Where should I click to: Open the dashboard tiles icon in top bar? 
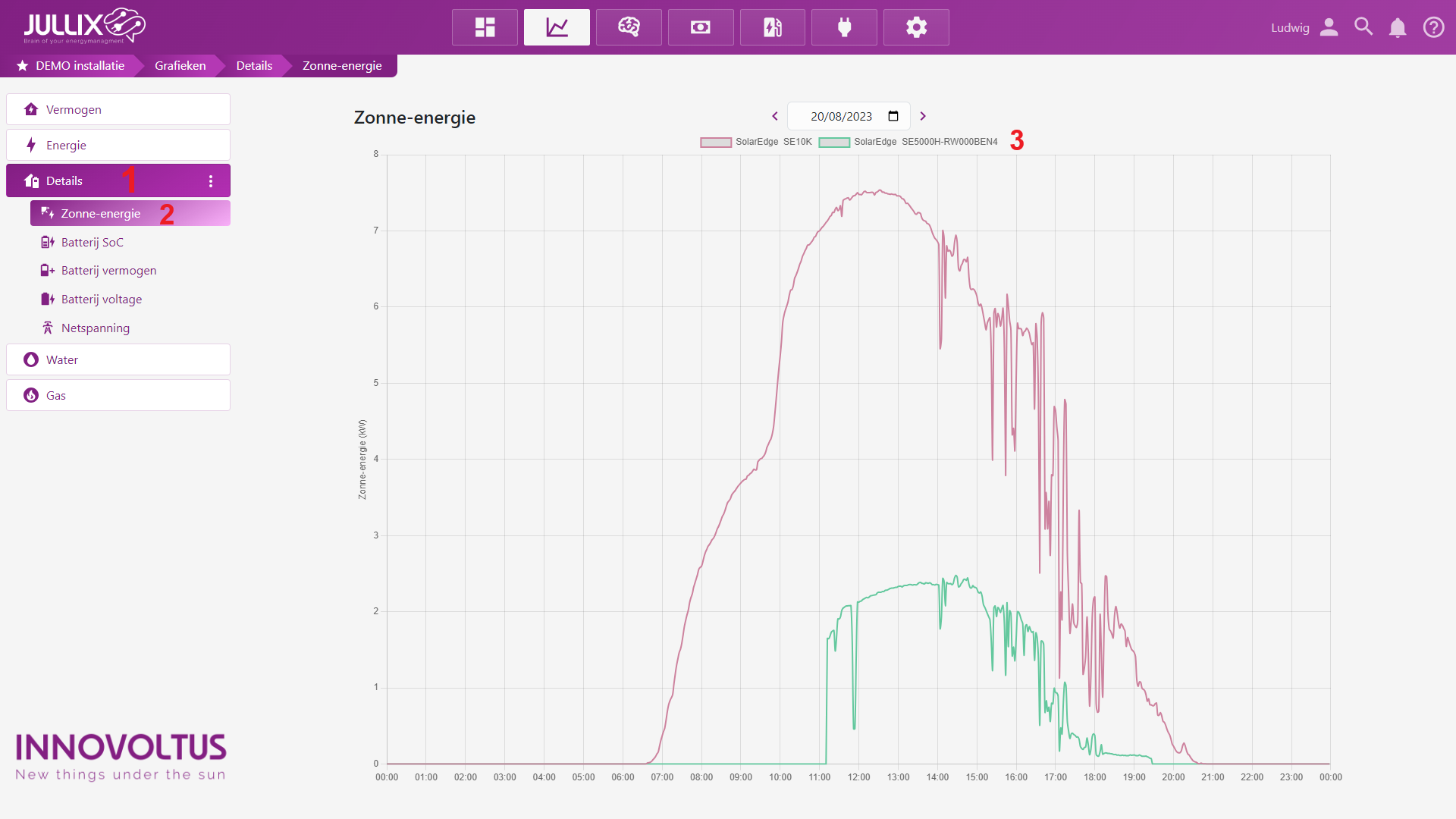[485, 27]
